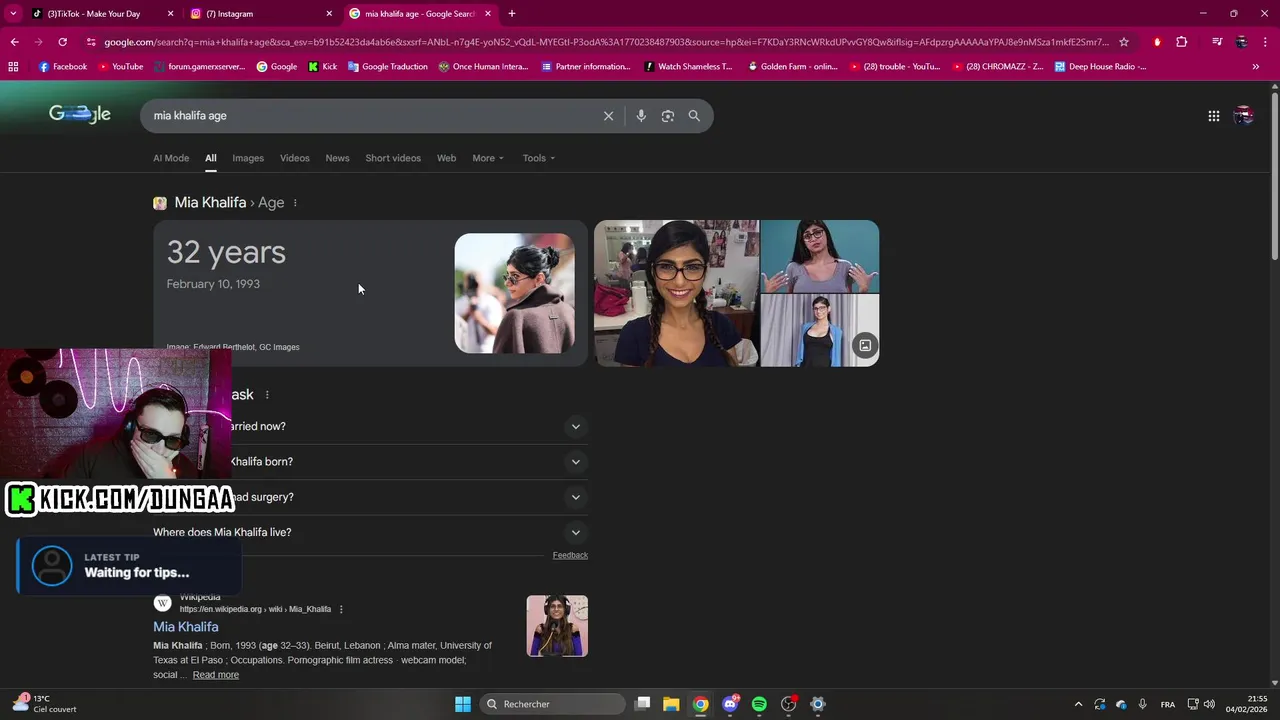The image size is (1280, 720).
Task: Go back to previous page
Action: click(14, 42)
